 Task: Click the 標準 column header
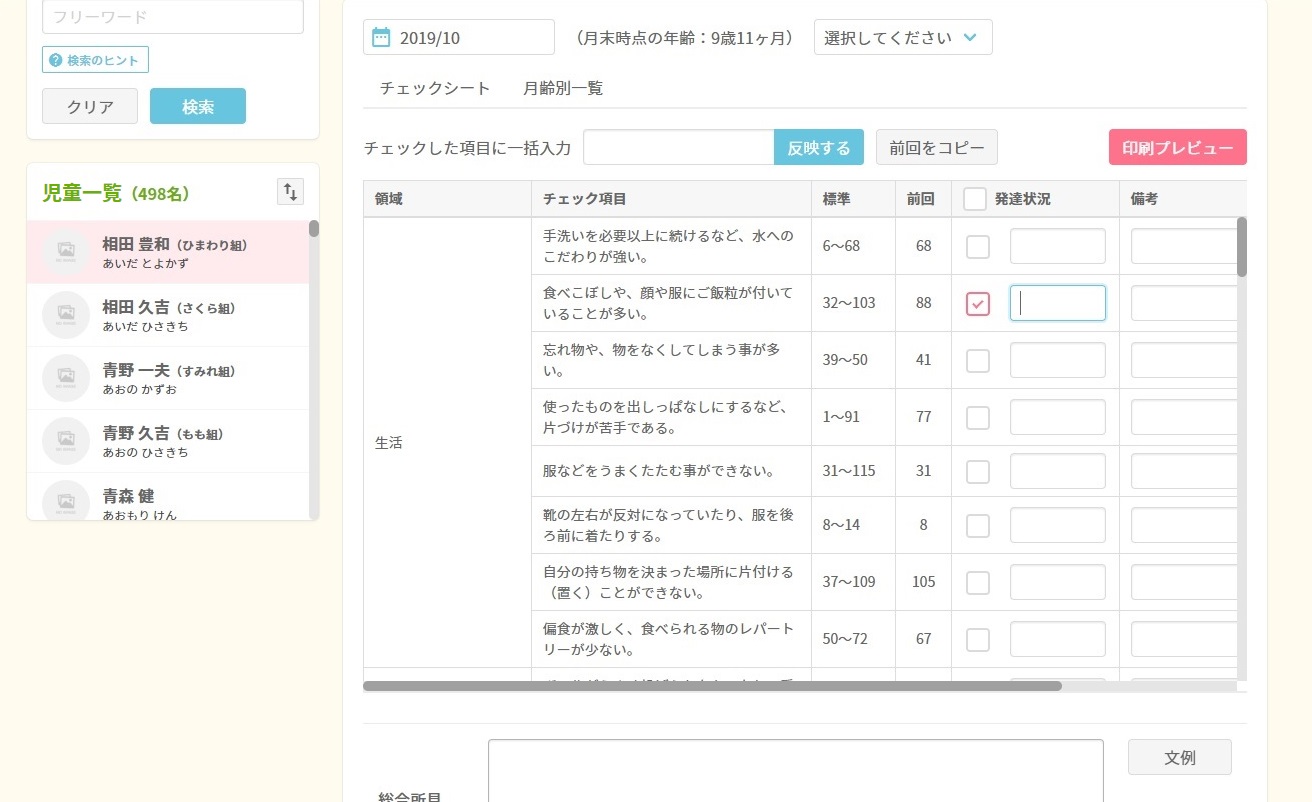853,199
